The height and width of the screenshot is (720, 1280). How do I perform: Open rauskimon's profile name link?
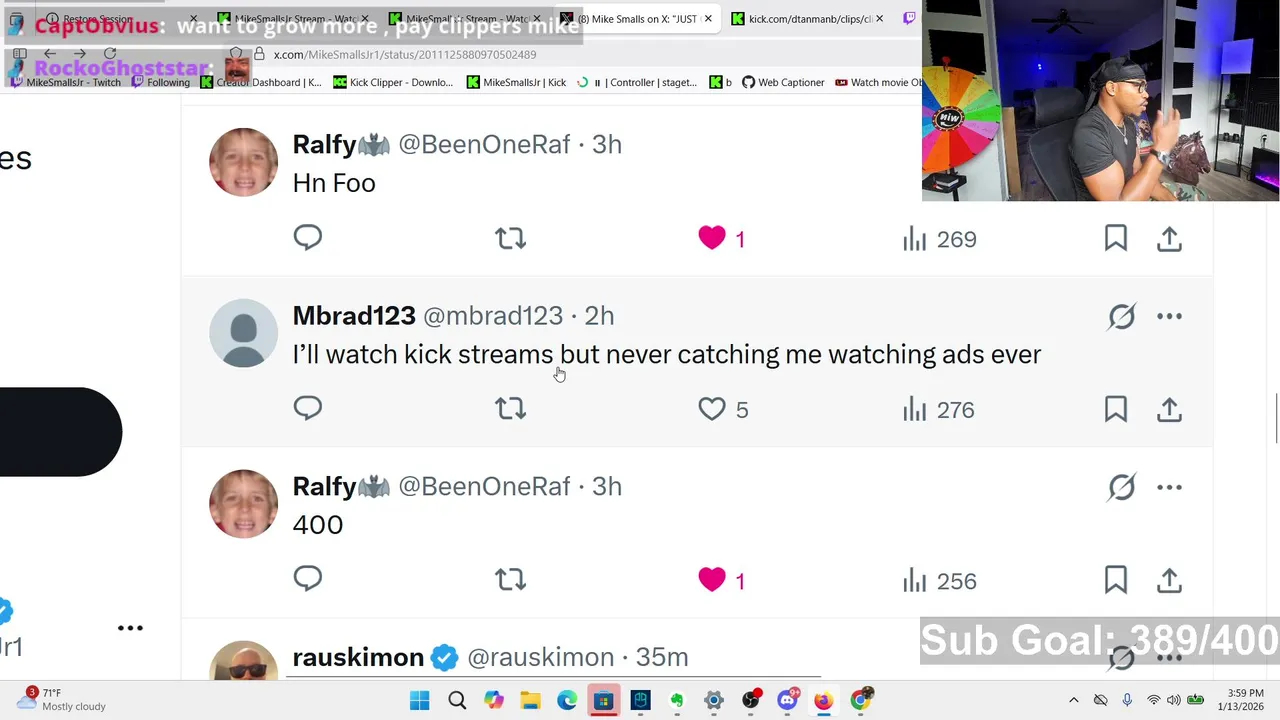[358, 657]
